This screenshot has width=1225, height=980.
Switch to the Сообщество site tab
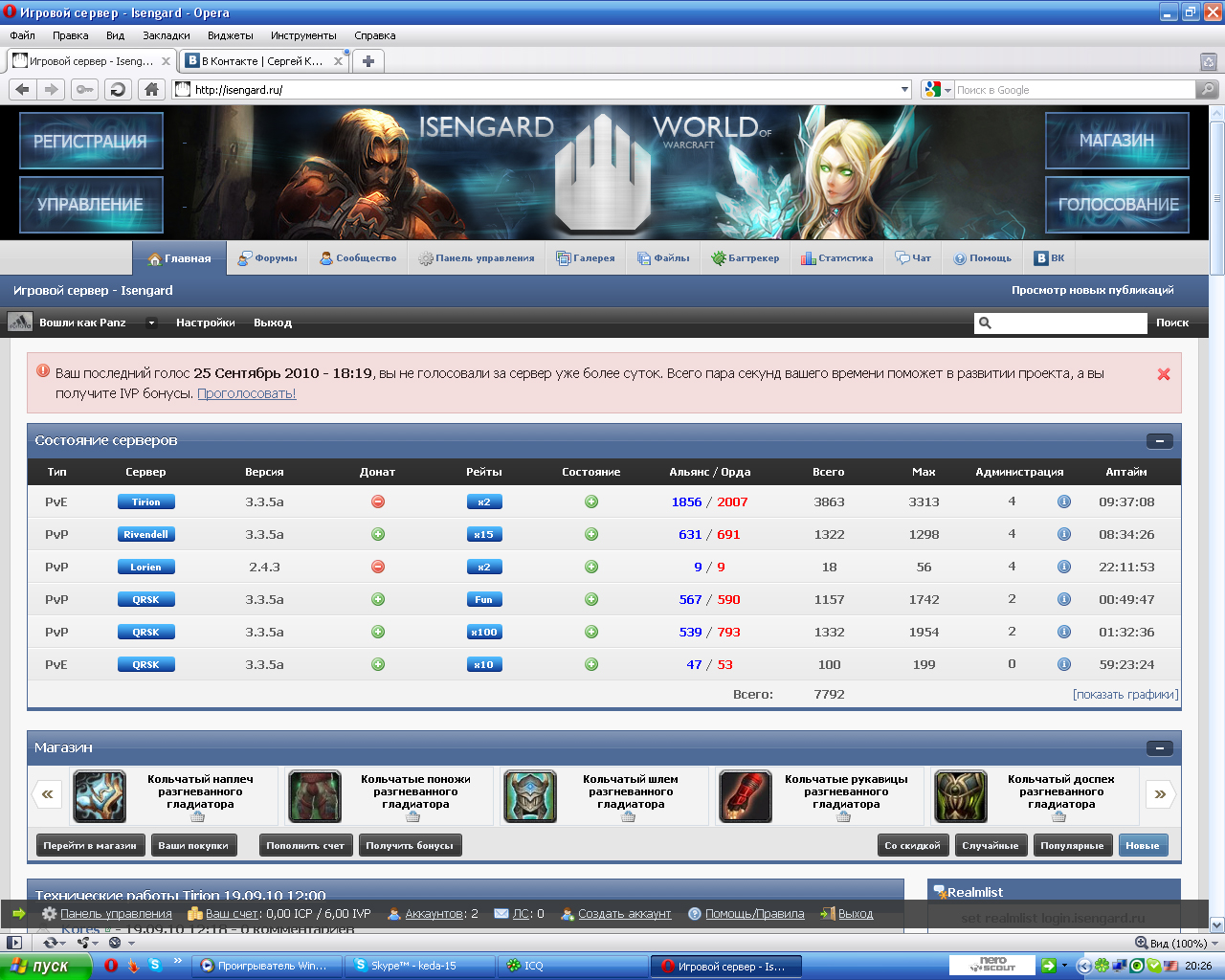(358, 258)
